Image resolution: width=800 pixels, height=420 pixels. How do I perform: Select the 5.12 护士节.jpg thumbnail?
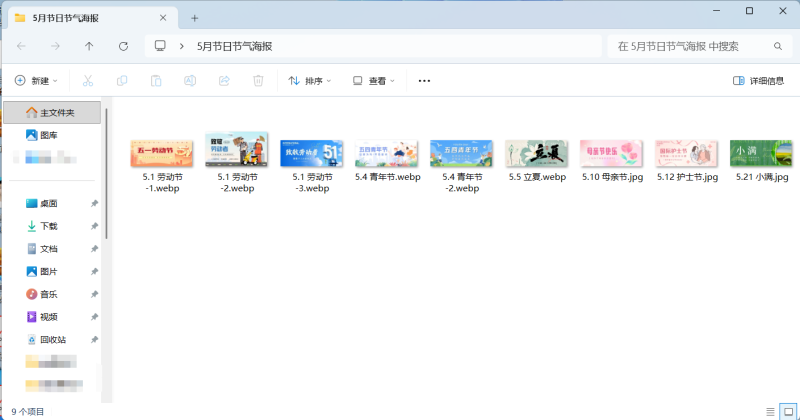pos(686,153)
